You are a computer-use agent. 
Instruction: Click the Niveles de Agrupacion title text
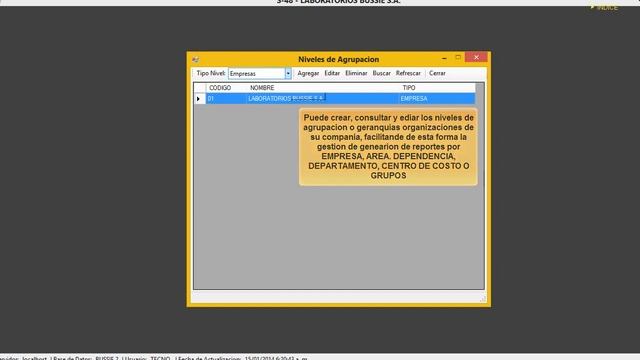point(338,59)
